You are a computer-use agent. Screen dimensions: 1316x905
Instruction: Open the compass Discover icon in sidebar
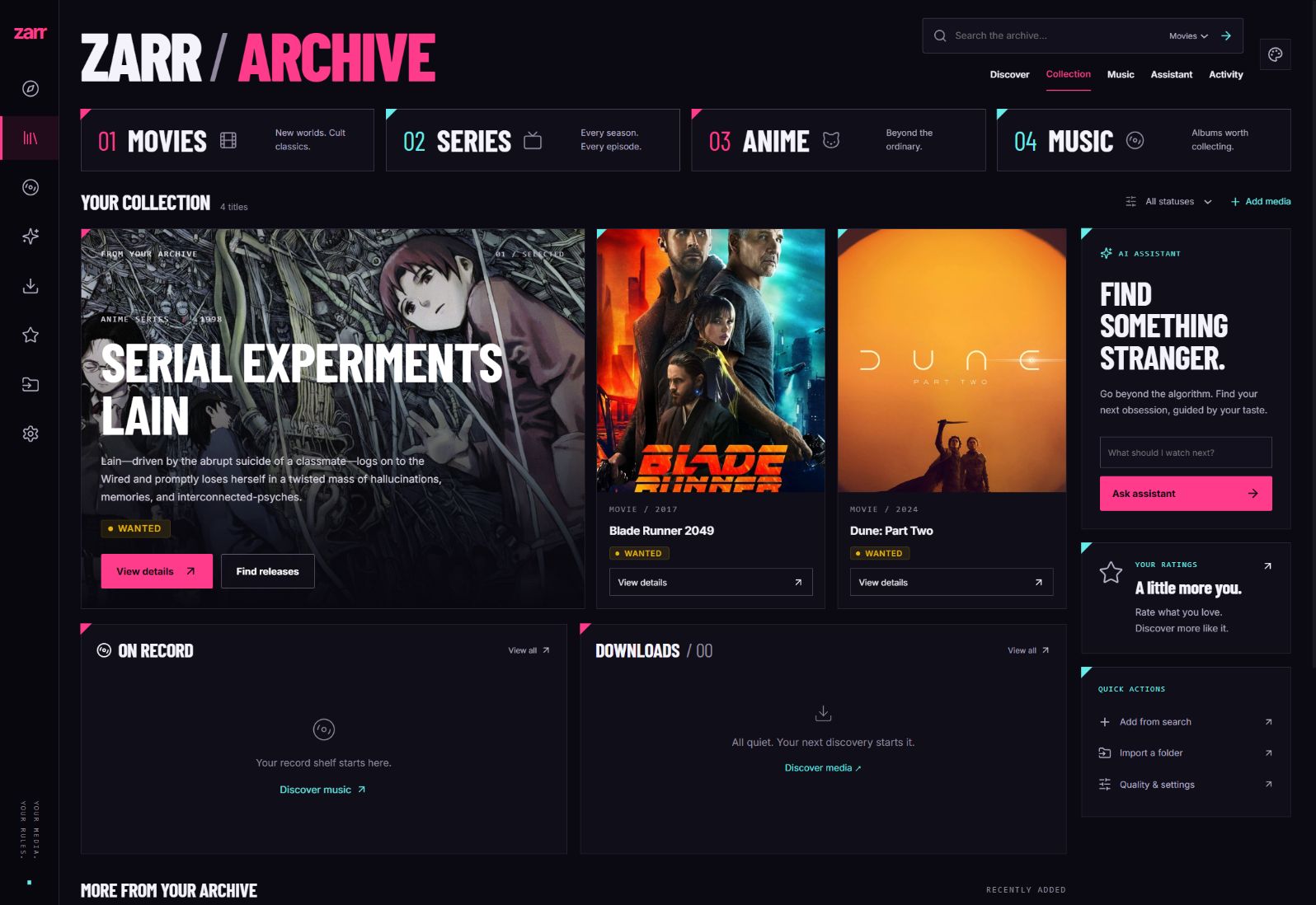click(x=31, y=88)
